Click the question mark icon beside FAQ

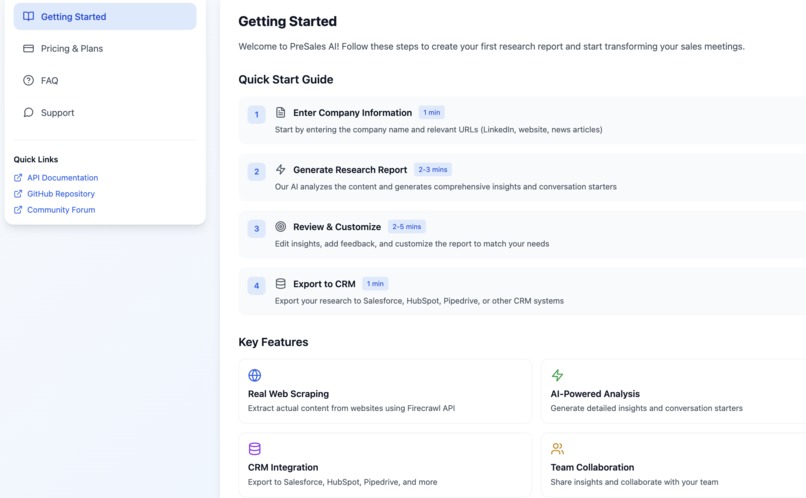[x=28, y=80]
